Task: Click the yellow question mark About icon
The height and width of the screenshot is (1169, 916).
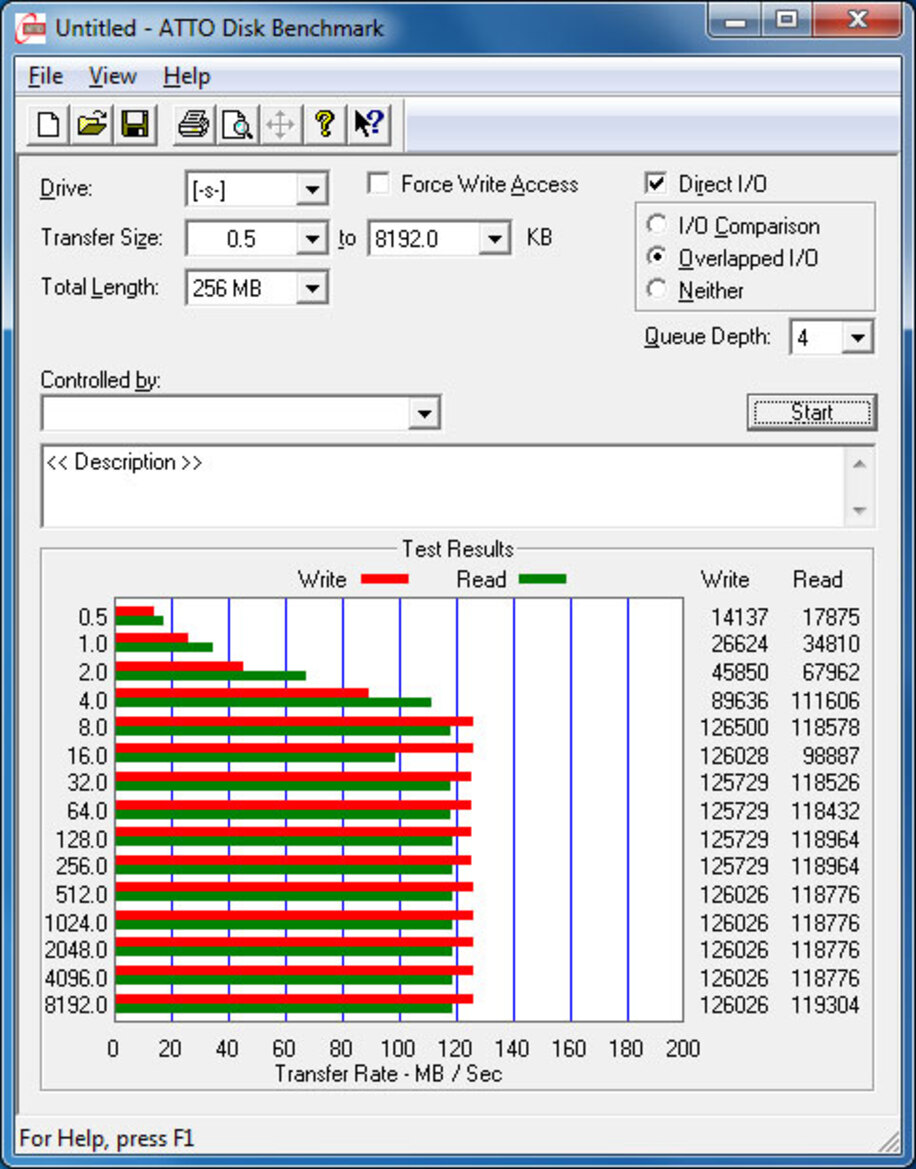Action: click(324, 124)
